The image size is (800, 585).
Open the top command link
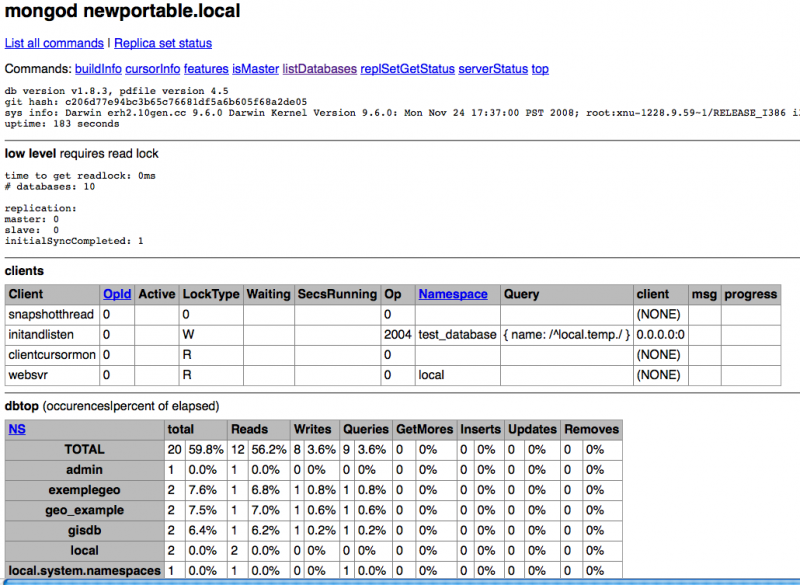[540, 69]
